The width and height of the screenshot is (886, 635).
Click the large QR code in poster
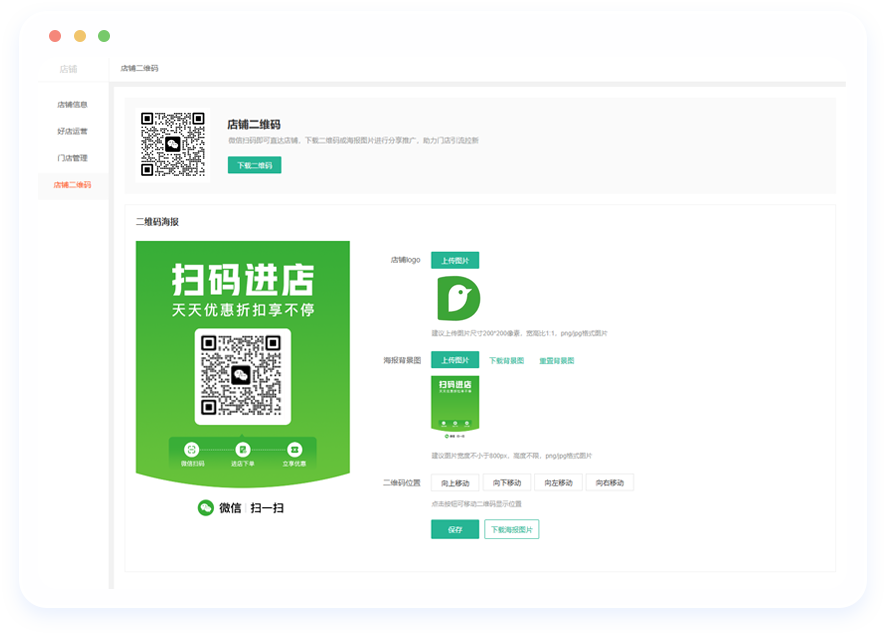(242, 376)
